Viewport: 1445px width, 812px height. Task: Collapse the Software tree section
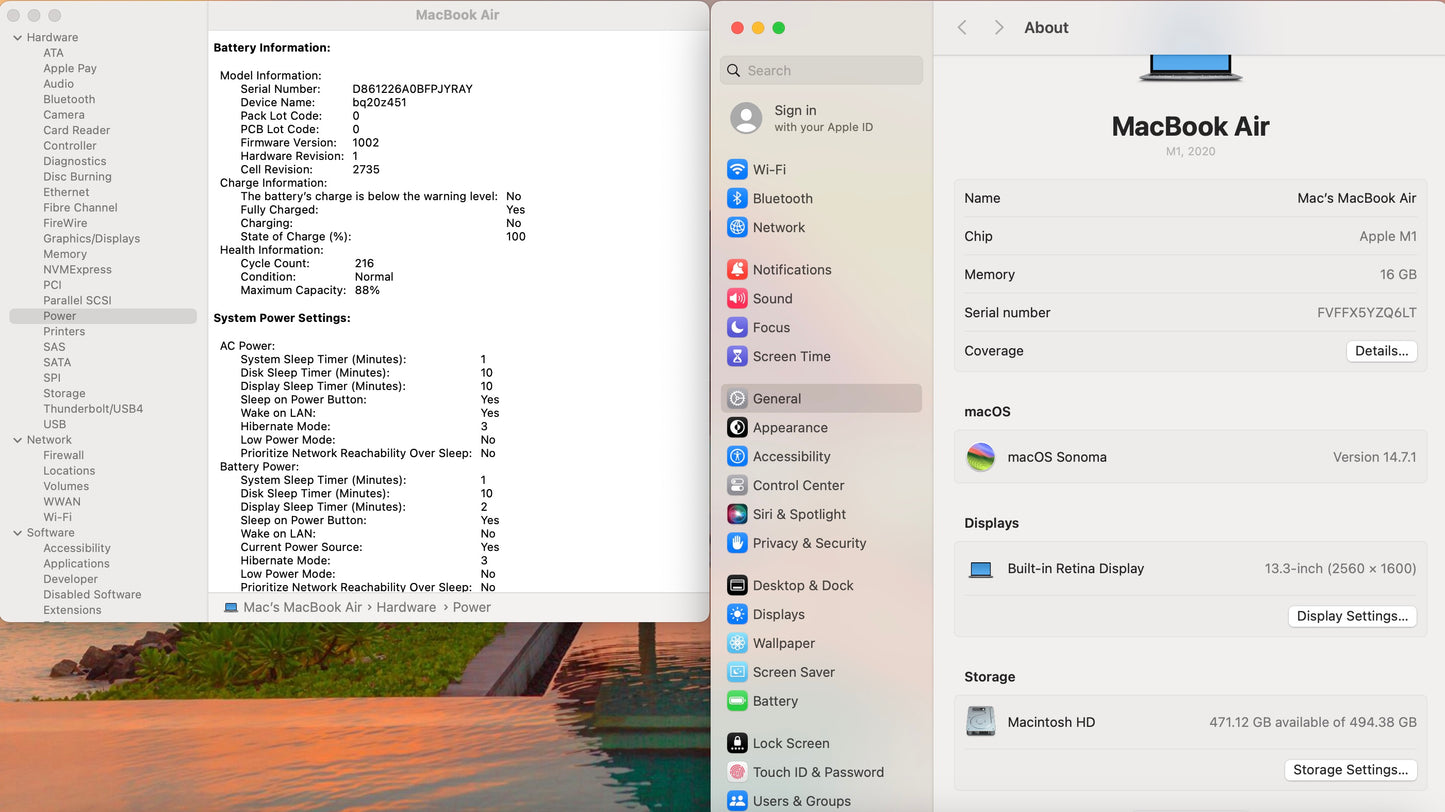17,533
